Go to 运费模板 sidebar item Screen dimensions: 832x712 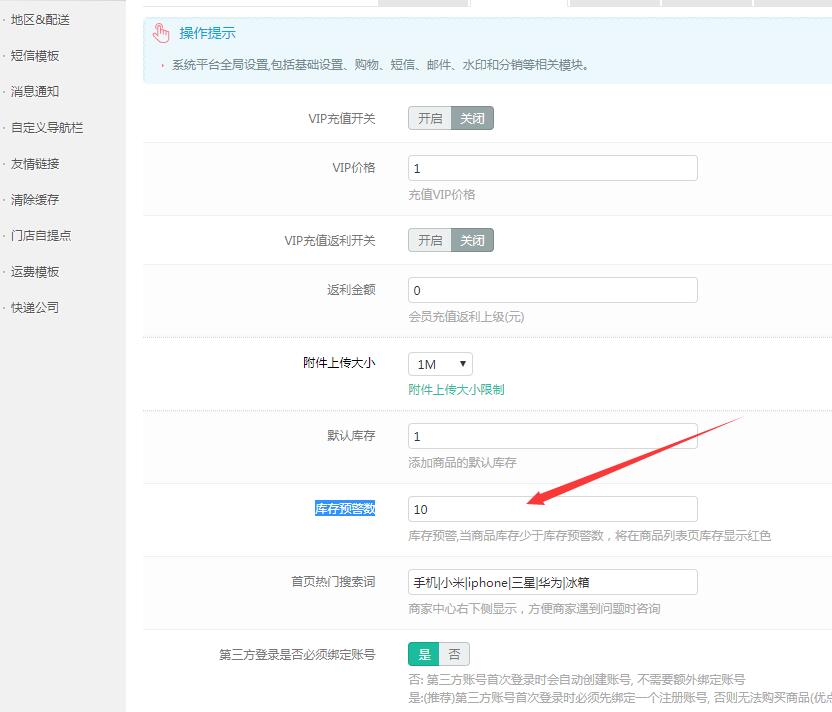(x=35, y=272)
